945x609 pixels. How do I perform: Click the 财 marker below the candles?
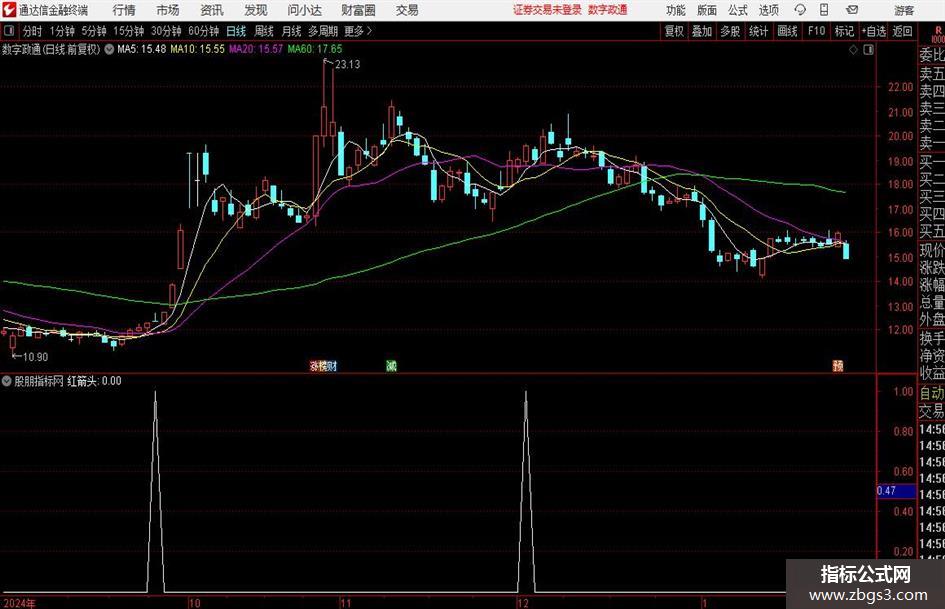point(332,365)
